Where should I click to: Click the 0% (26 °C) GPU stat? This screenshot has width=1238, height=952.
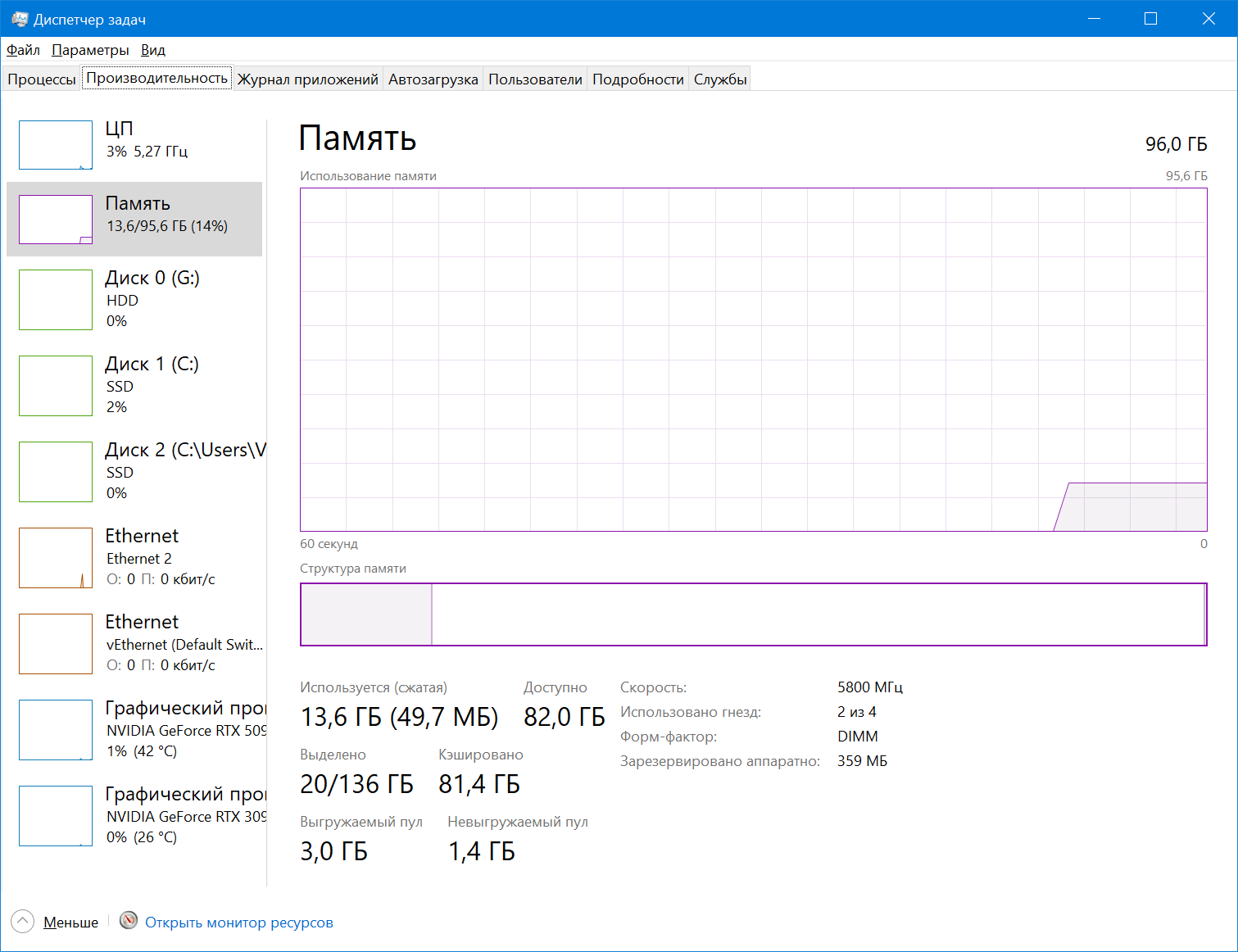(x=142, y=837)
